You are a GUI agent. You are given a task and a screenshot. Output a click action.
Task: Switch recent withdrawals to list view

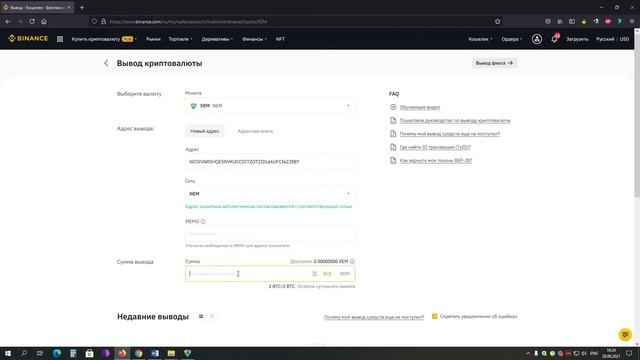[201, 316]
